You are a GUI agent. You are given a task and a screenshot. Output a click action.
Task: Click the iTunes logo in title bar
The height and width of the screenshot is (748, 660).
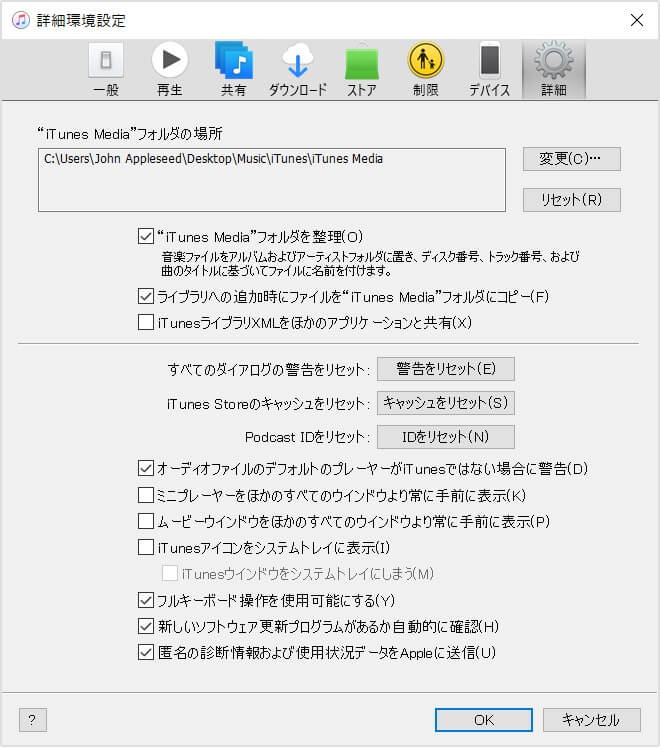point(21,20)
